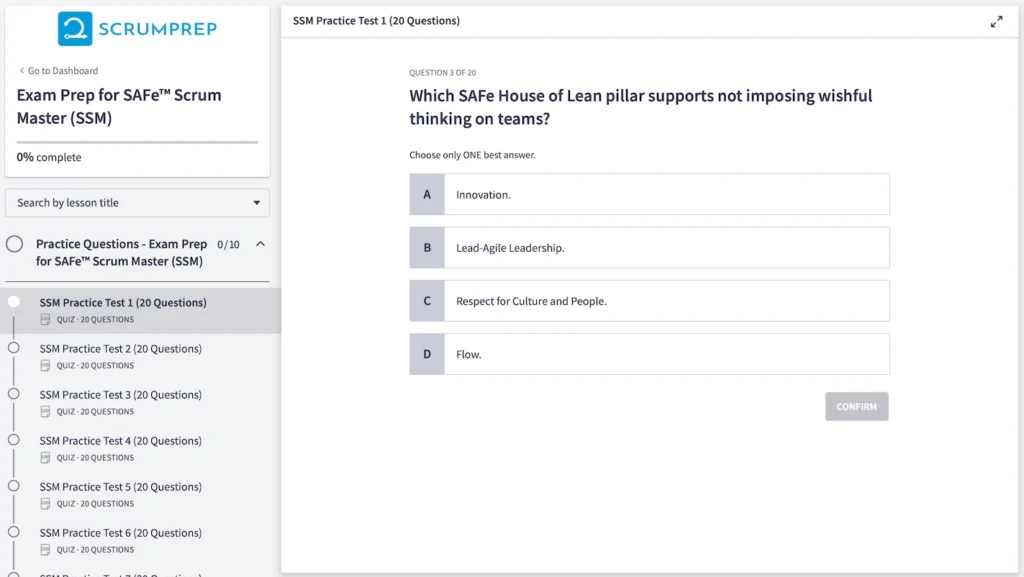1024x577 pixels.
Task: Go to Dashboard link
Action: (62, 71)
